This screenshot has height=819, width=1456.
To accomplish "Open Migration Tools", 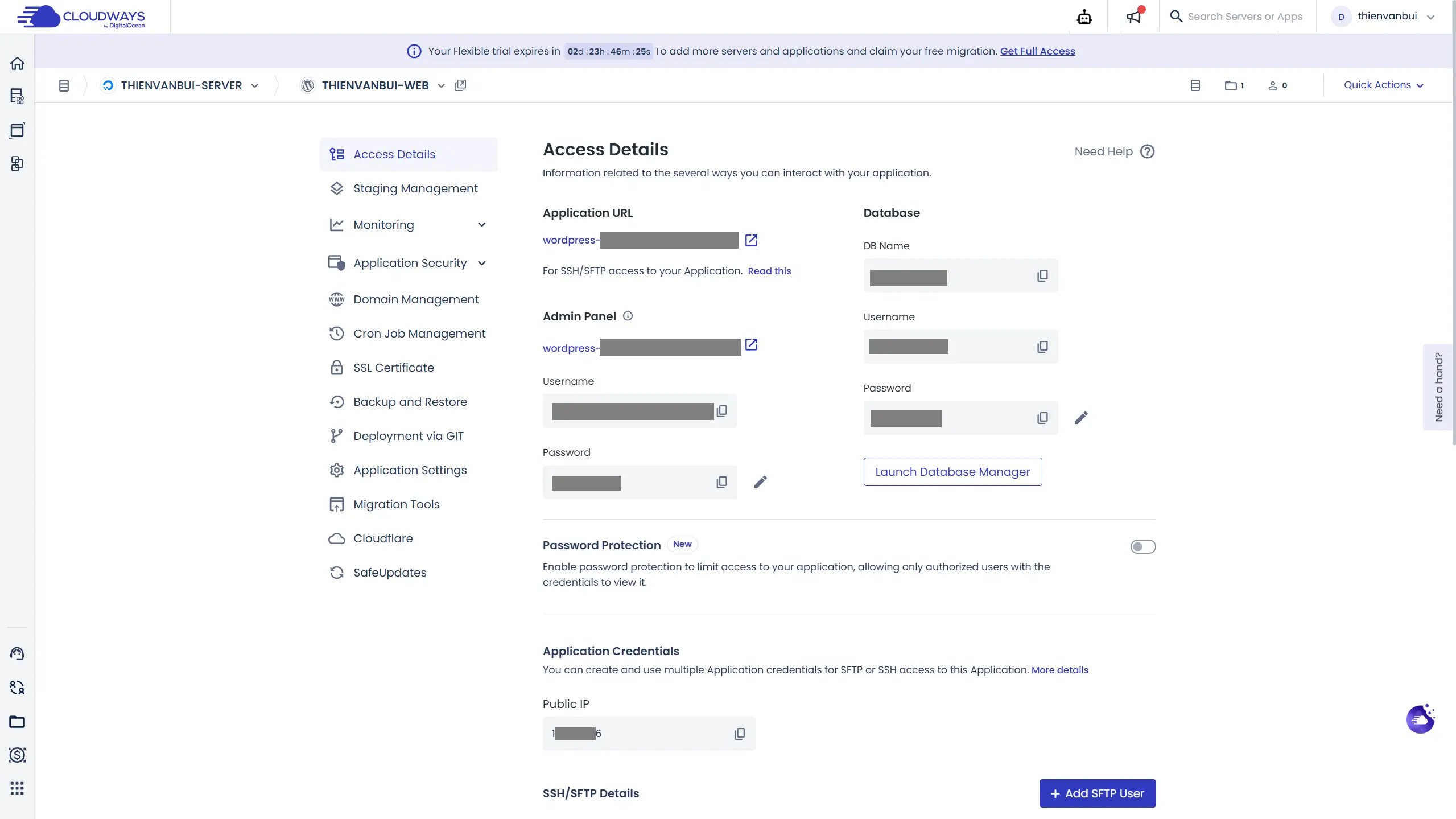I will click(x=408, y=504).
